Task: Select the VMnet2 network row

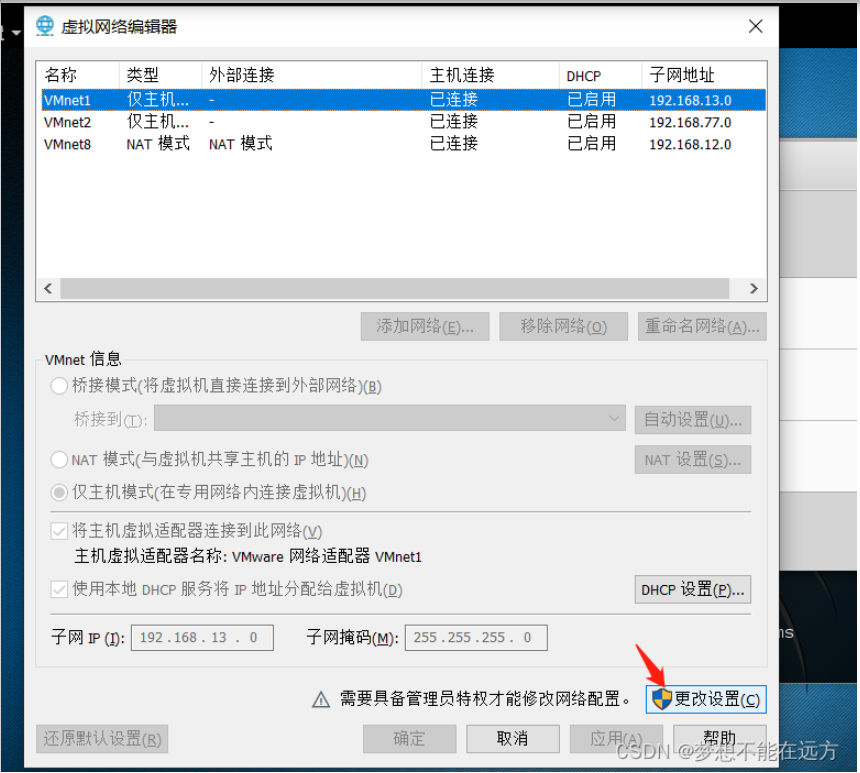Action: point(404,122)
